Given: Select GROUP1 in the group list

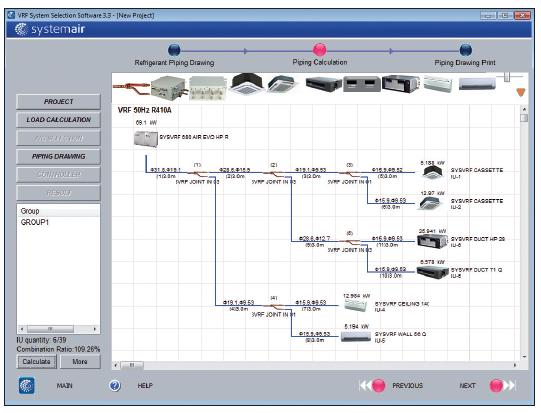Looking at the screenshot, I should pyautogui.click(x=35, y=222).
